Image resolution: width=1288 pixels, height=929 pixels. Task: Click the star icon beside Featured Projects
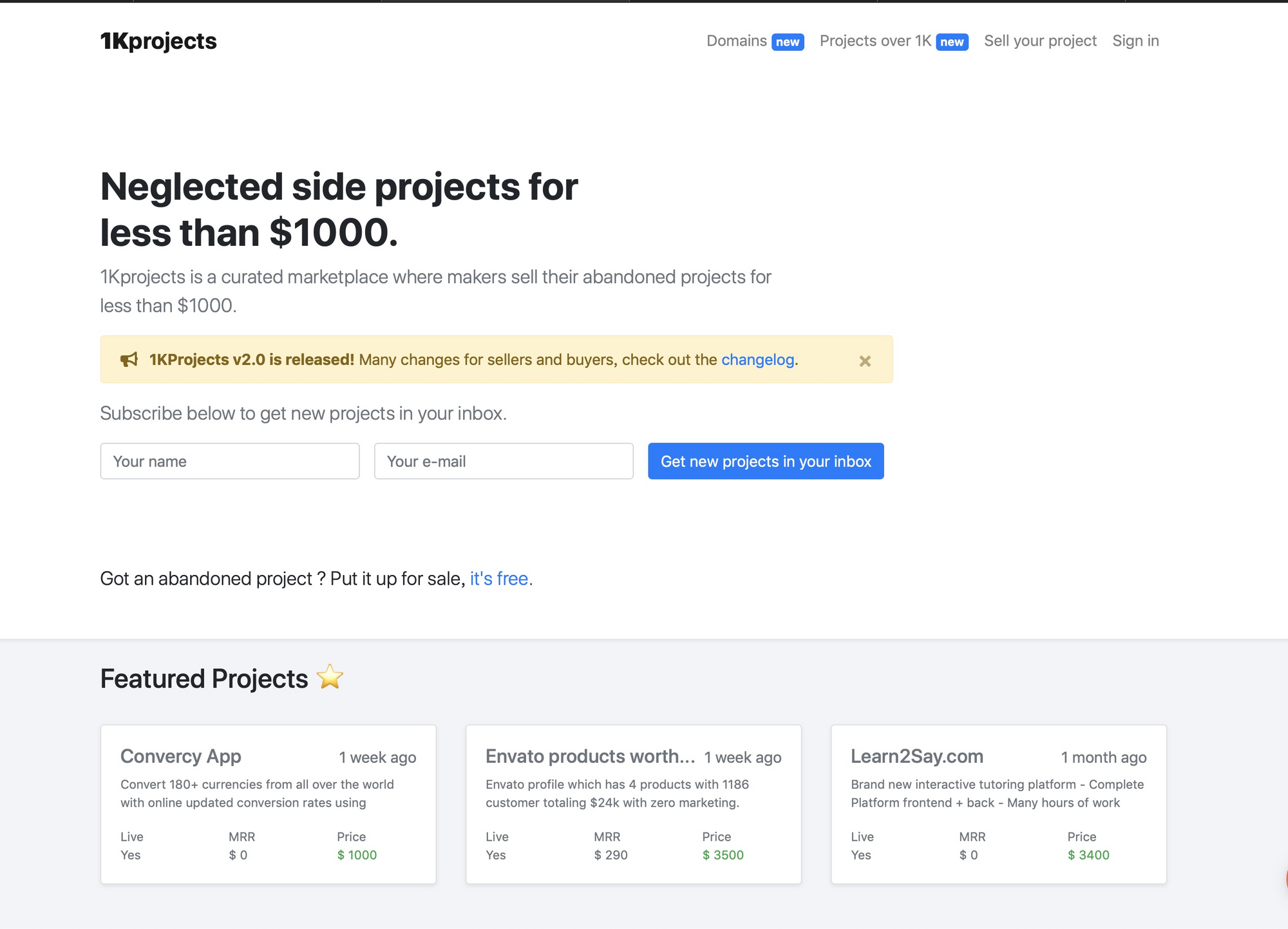(x=330, y=677)
